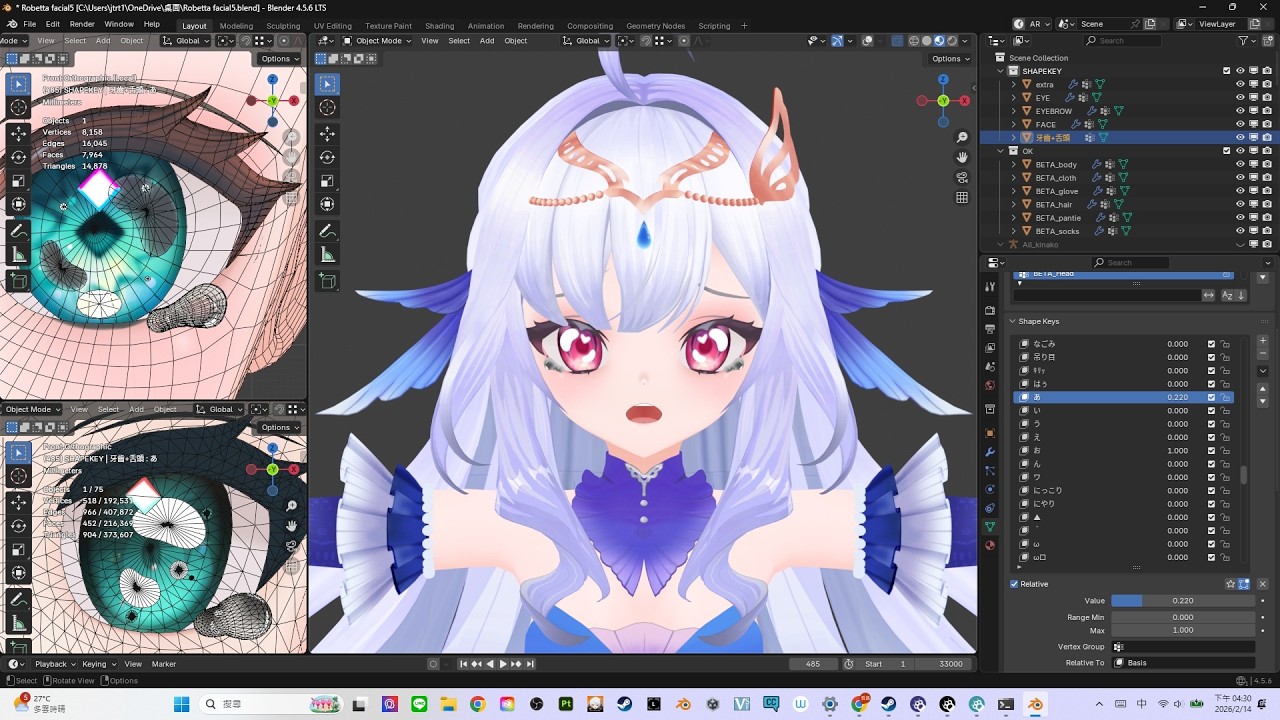
Task: Open the Modifiers properties tab
Action: click(990, 452)
